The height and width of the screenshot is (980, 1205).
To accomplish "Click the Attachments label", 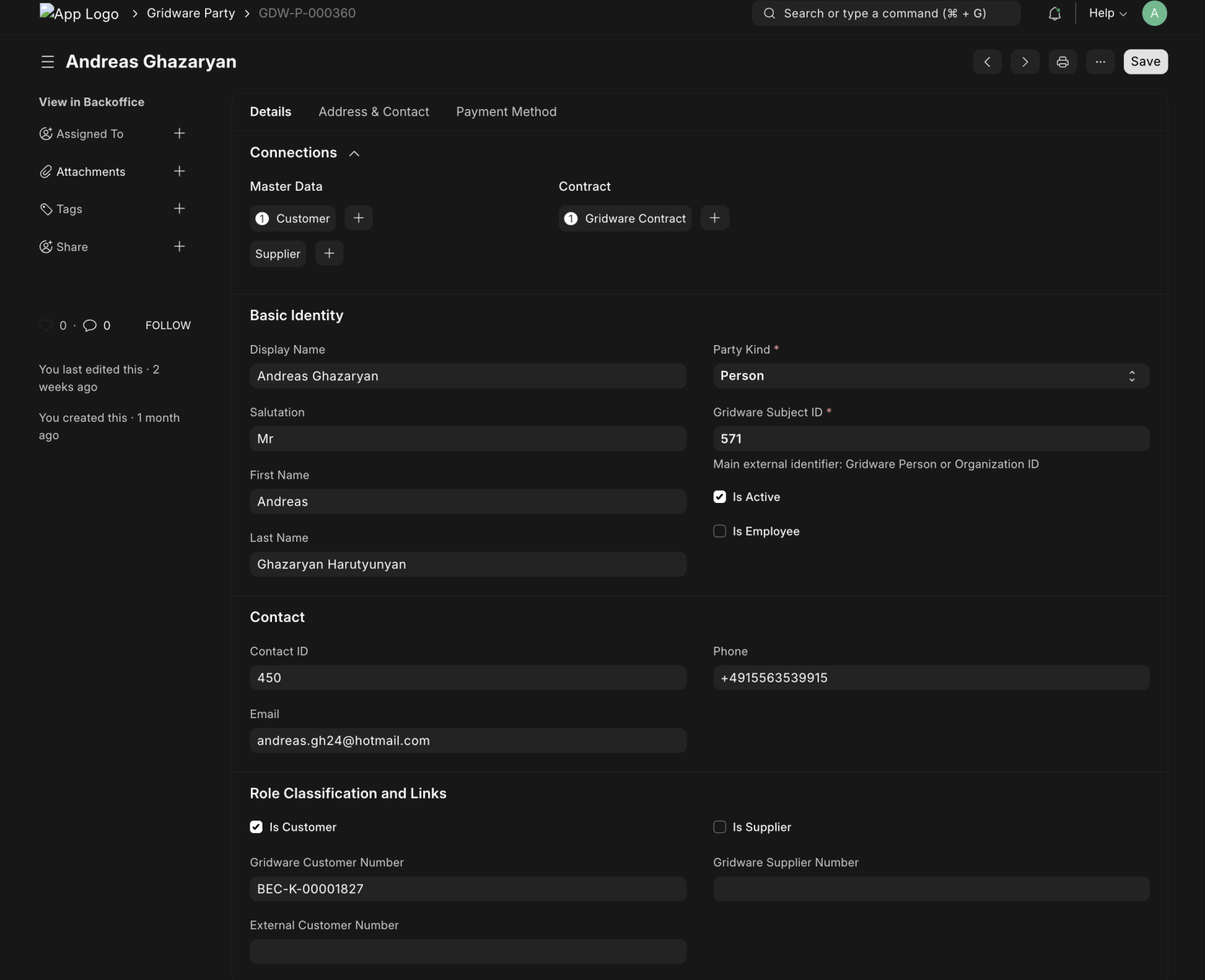I will point(91,171).
